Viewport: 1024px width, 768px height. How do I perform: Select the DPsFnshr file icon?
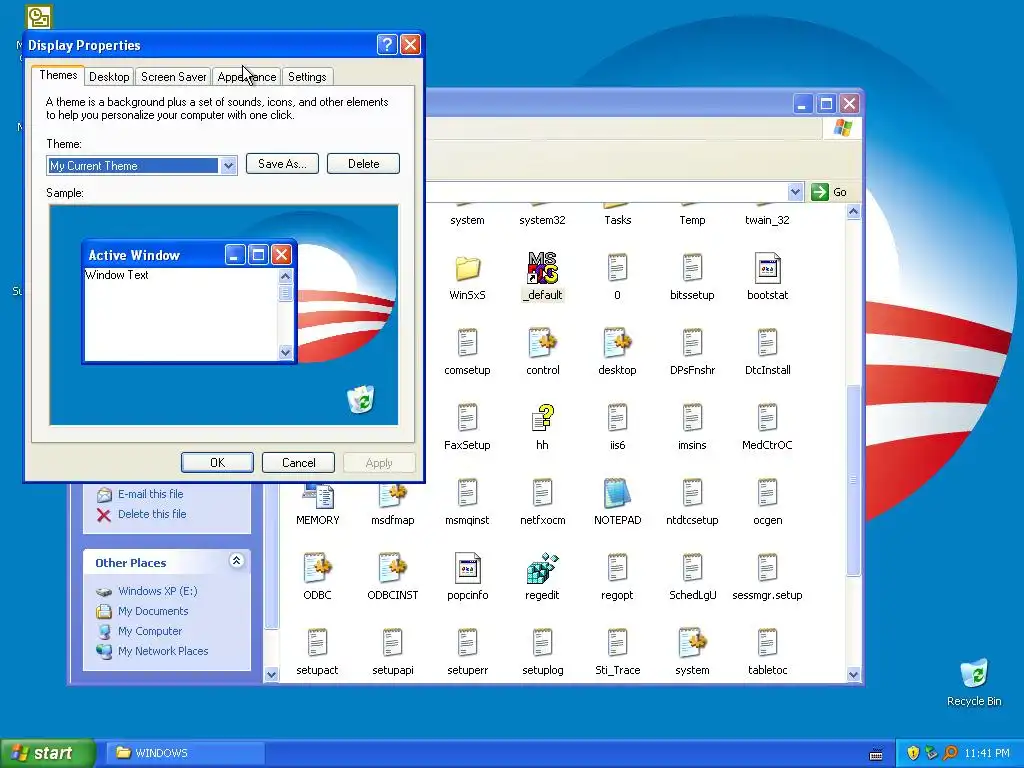point(692,344)
